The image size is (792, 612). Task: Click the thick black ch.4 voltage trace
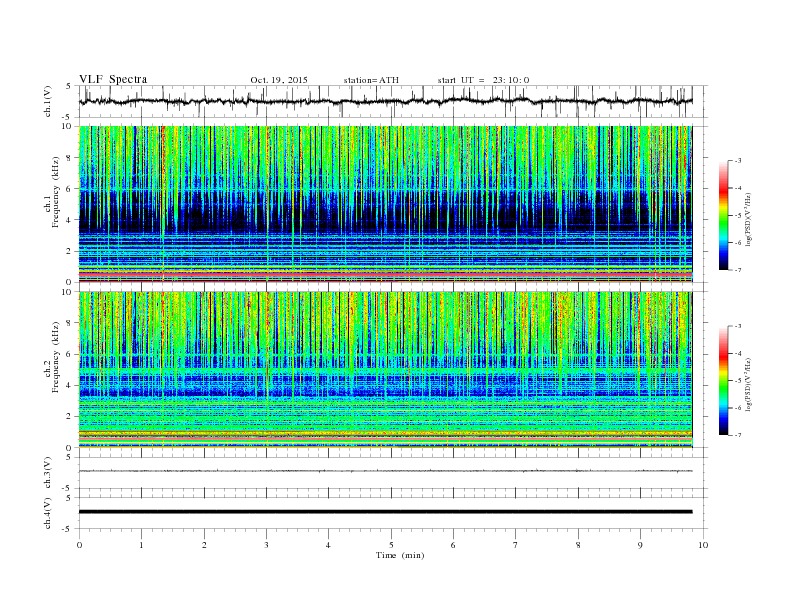click(x=385, y=512)
